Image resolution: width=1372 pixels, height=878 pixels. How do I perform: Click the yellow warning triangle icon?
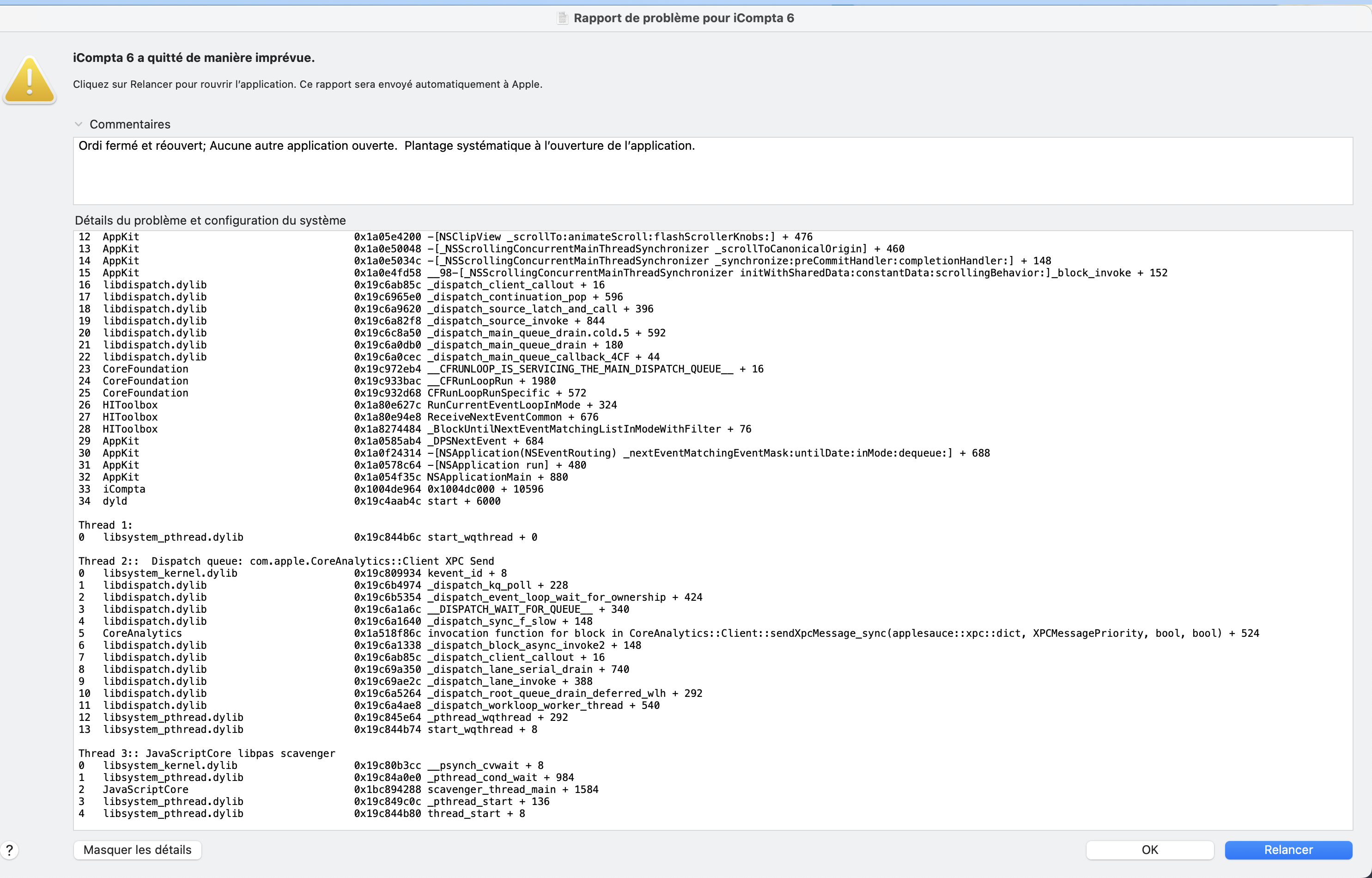(x=30, y=80)
